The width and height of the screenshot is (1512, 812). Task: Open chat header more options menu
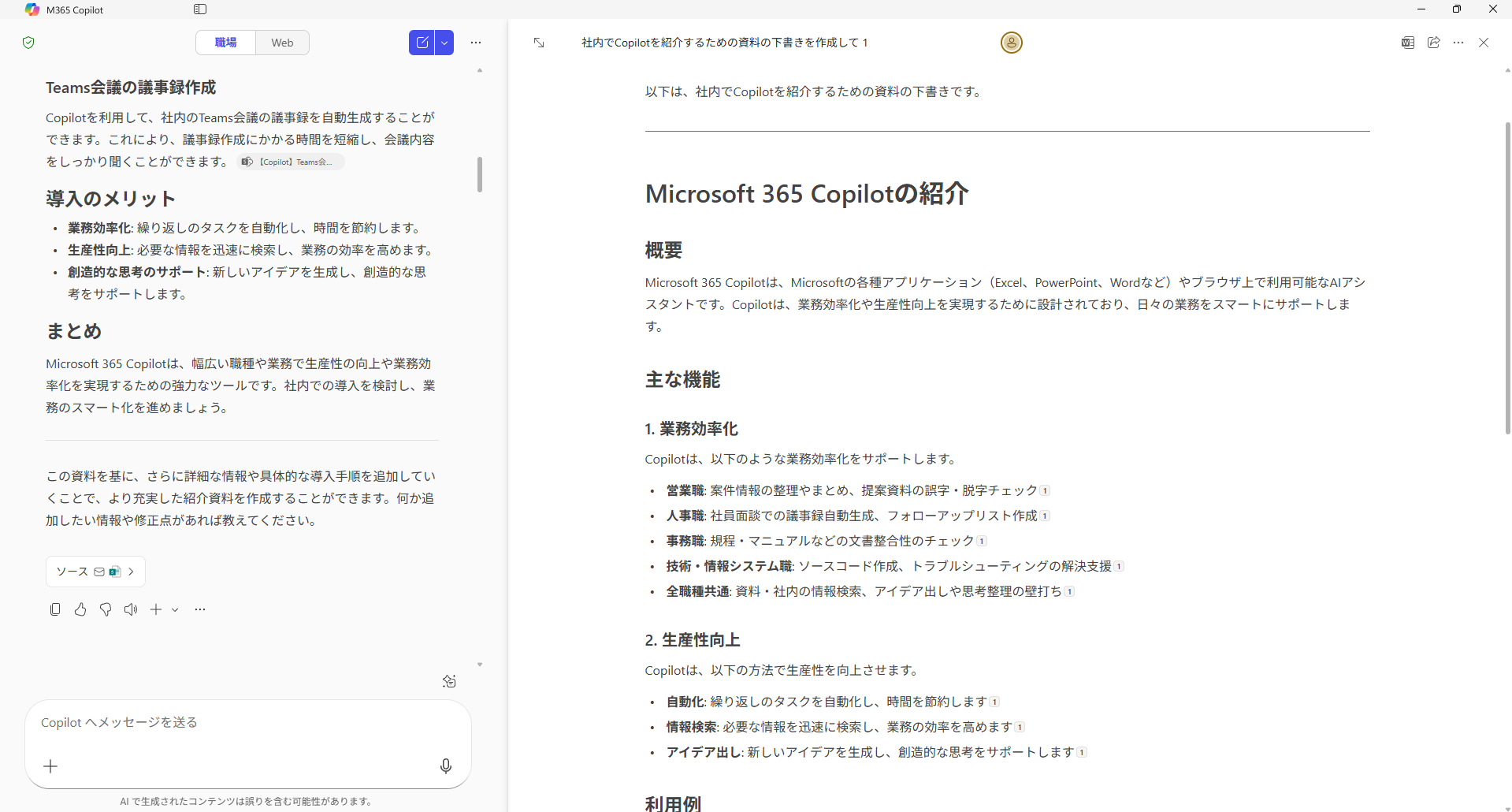click(476, 43)
